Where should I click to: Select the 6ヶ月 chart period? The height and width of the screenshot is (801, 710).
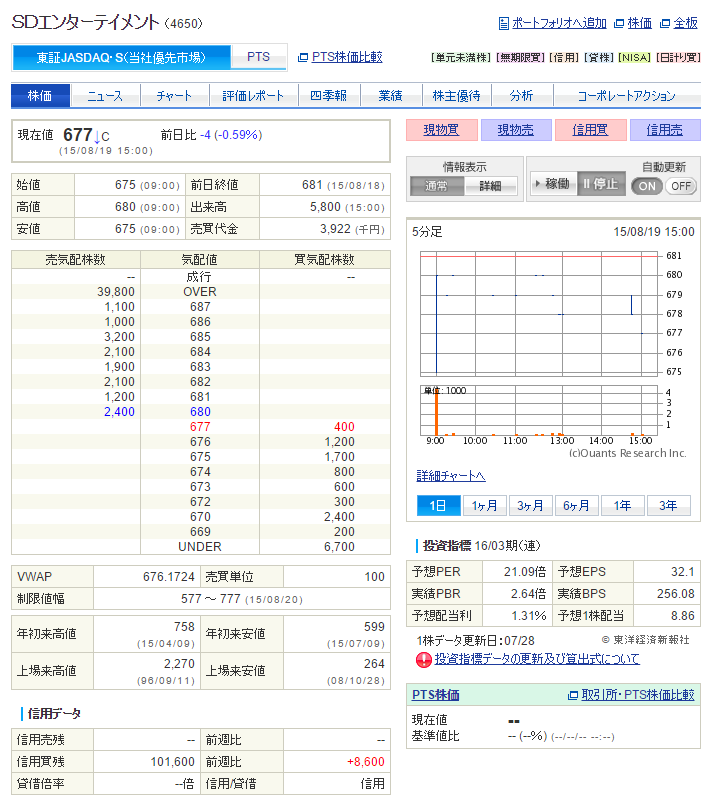click(576, 506)
